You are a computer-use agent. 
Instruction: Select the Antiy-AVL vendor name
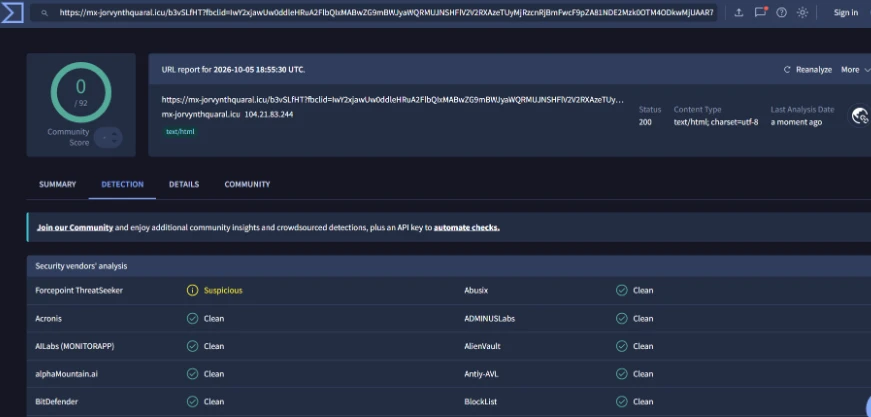click(x=481, y=374)
